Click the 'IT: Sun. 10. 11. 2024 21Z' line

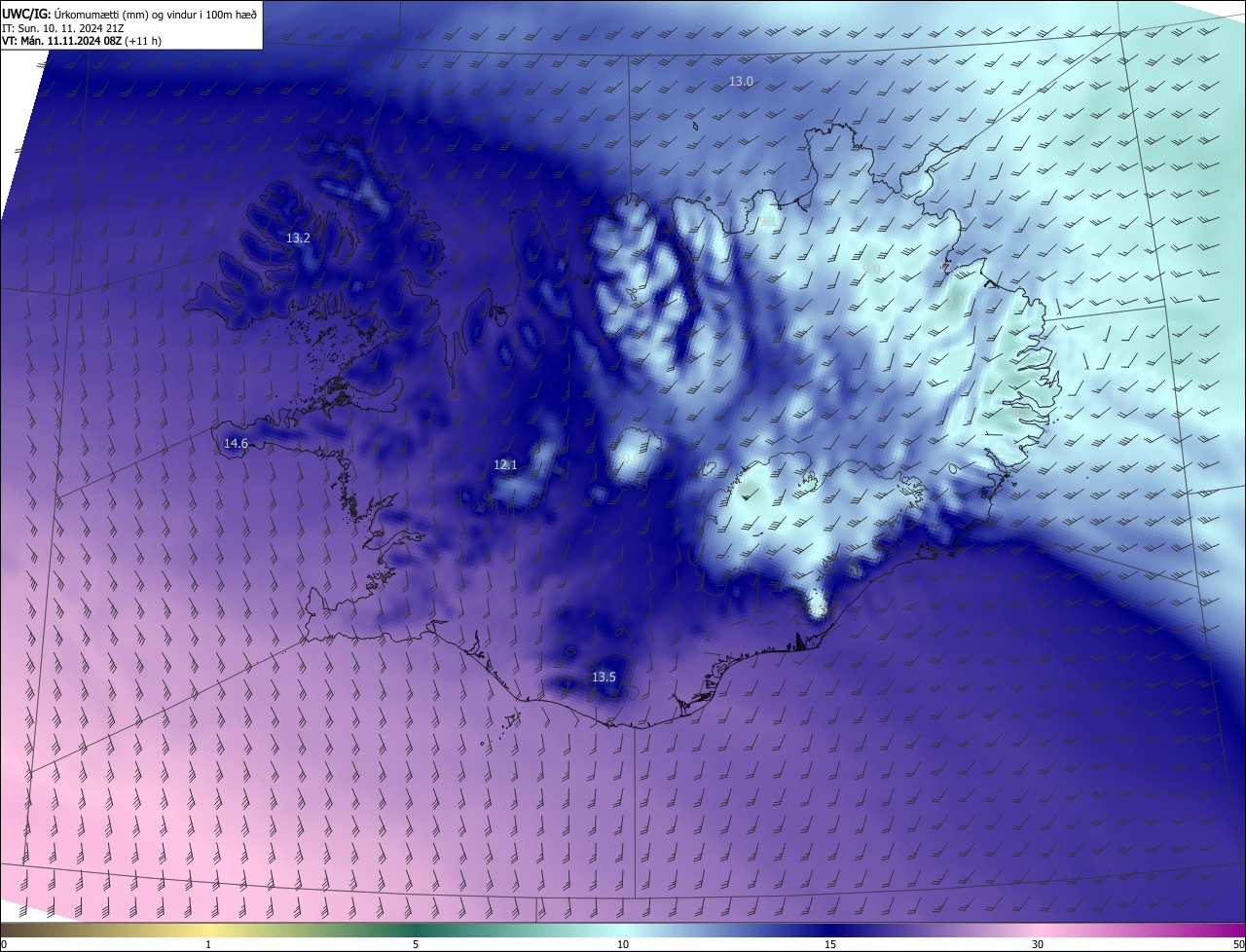point(62,27)
